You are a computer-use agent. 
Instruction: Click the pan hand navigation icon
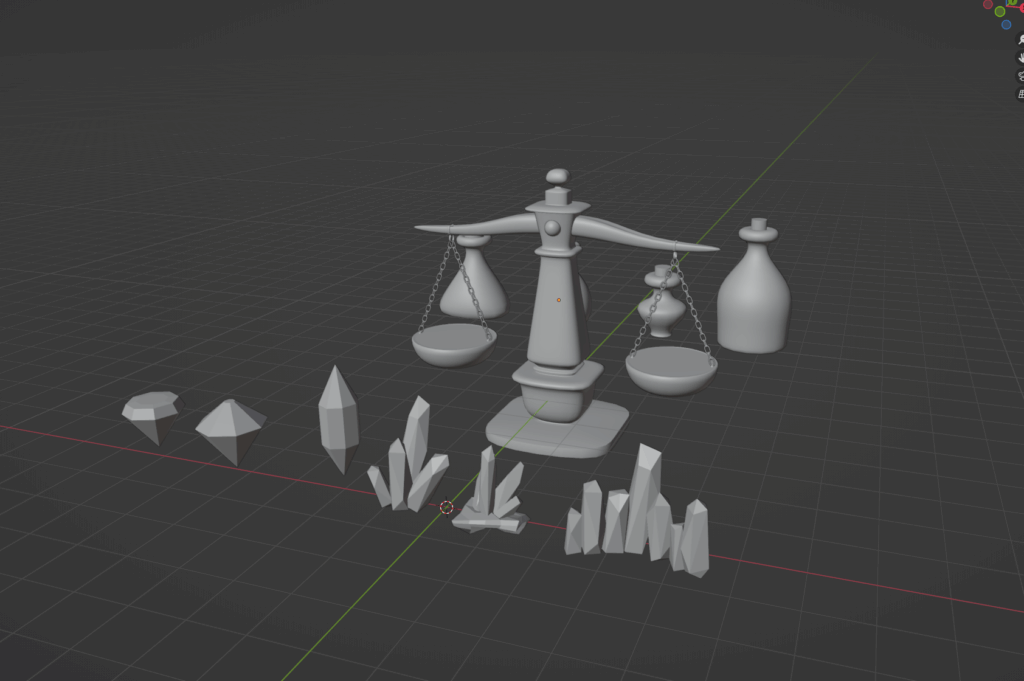coord(1020,57)
